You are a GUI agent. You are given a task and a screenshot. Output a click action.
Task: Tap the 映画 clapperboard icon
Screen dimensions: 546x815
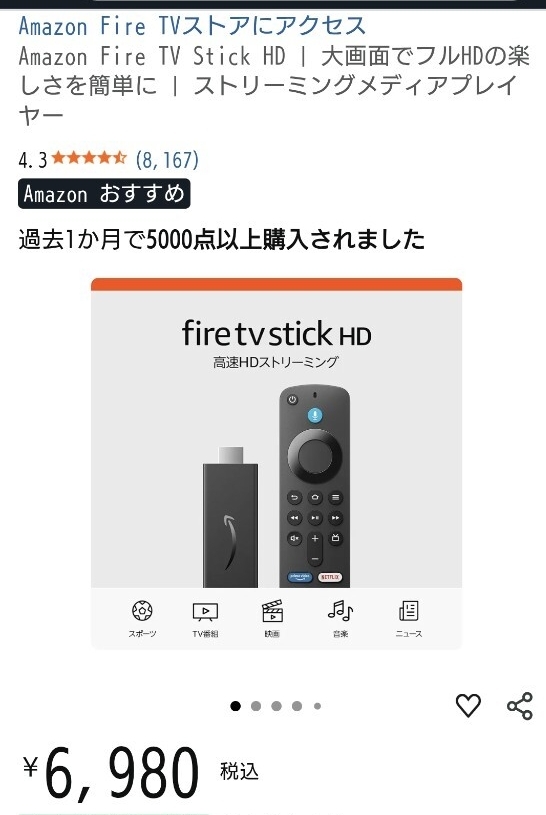(272, 611)
